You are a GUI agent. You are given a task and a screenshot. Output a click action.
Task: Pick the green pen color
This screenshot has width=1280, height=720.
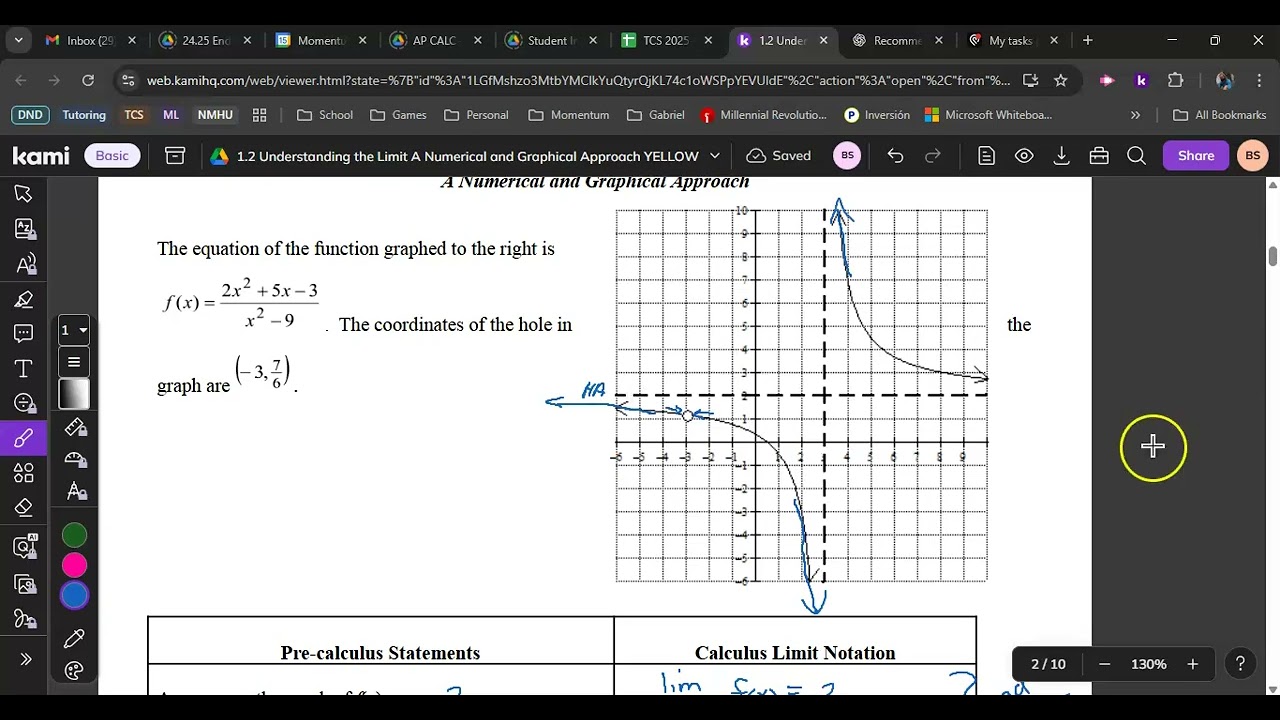tap(75, 535)
